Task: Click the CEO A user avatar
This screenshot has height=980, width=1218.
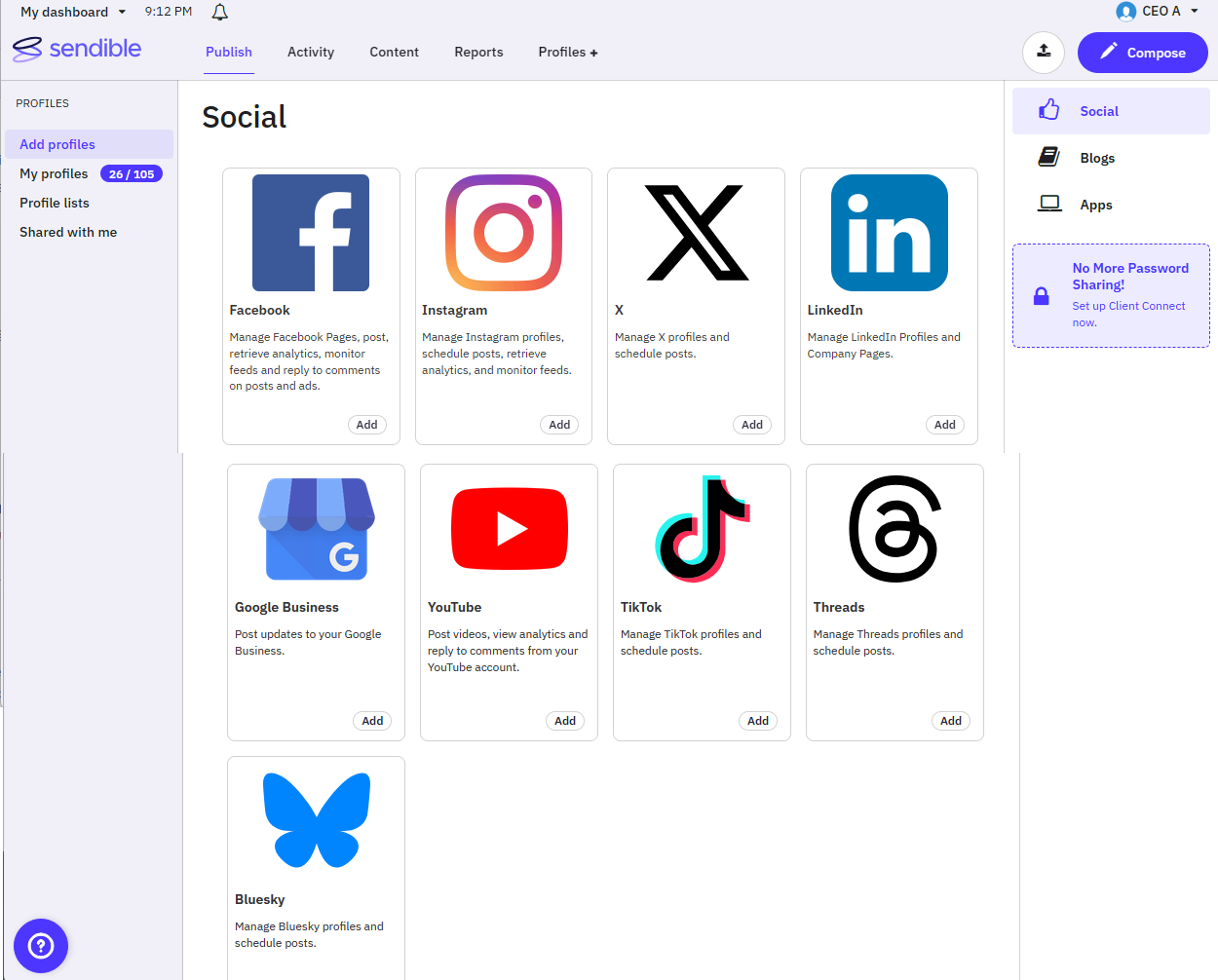Action: click(x=1125, y=12)
